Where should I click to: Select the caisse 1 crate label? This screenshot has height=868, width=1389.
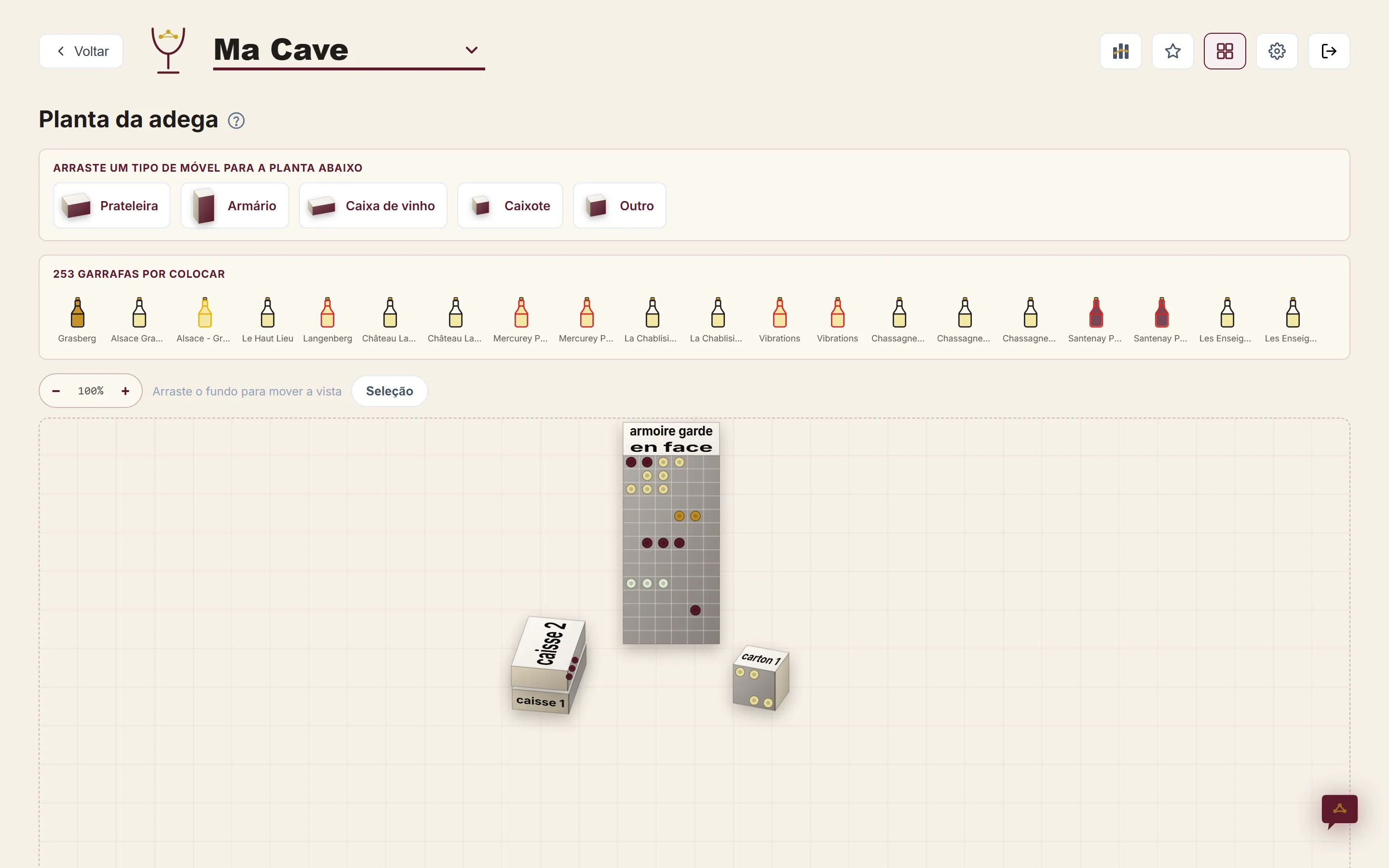click(540, 701)
